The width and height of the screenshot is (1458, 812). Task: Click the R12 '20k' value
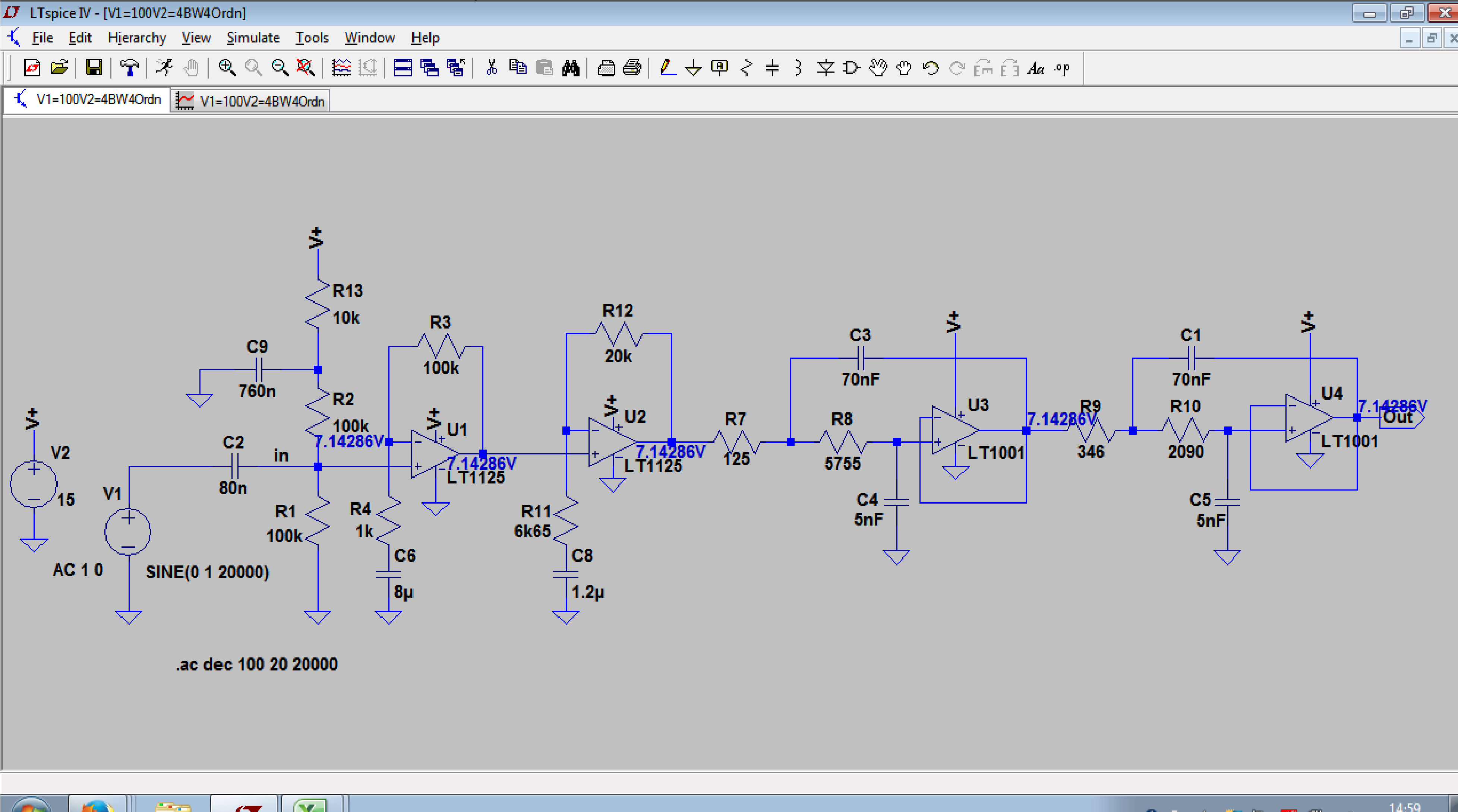tap(618, 356)
